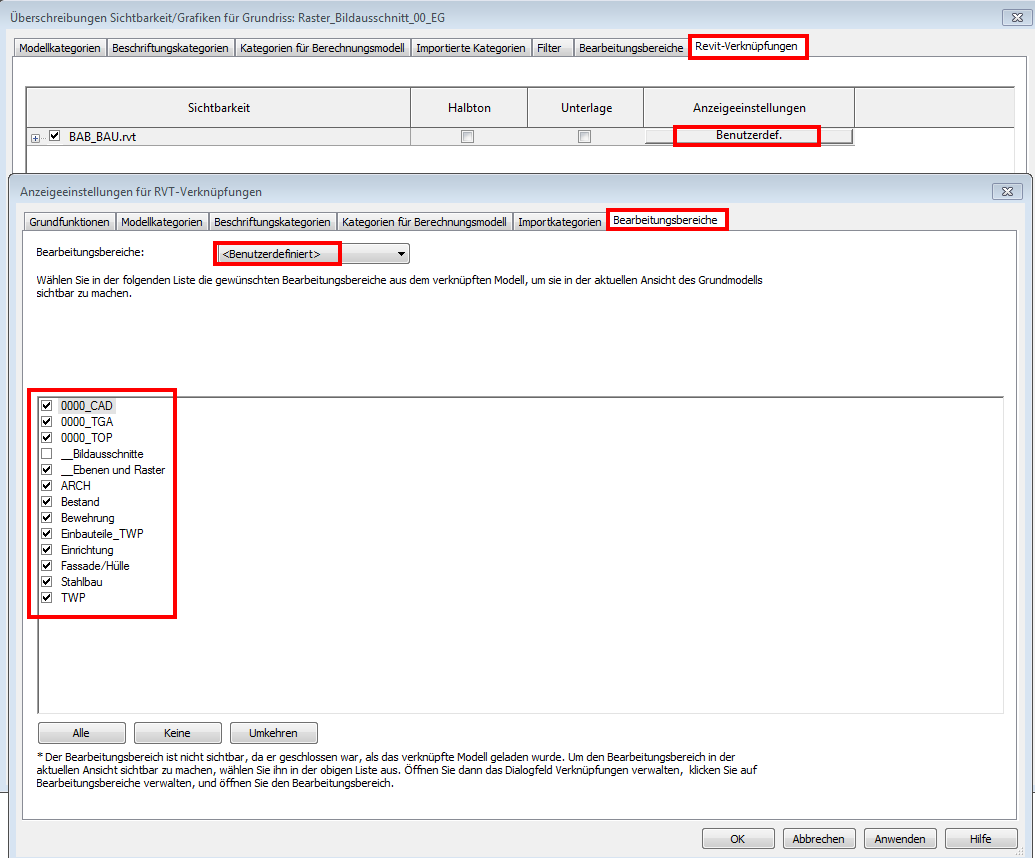Check the __Bildausschnitte workset checkbox
Viewport: 1035px width, 858px height.
pos(46,454)
